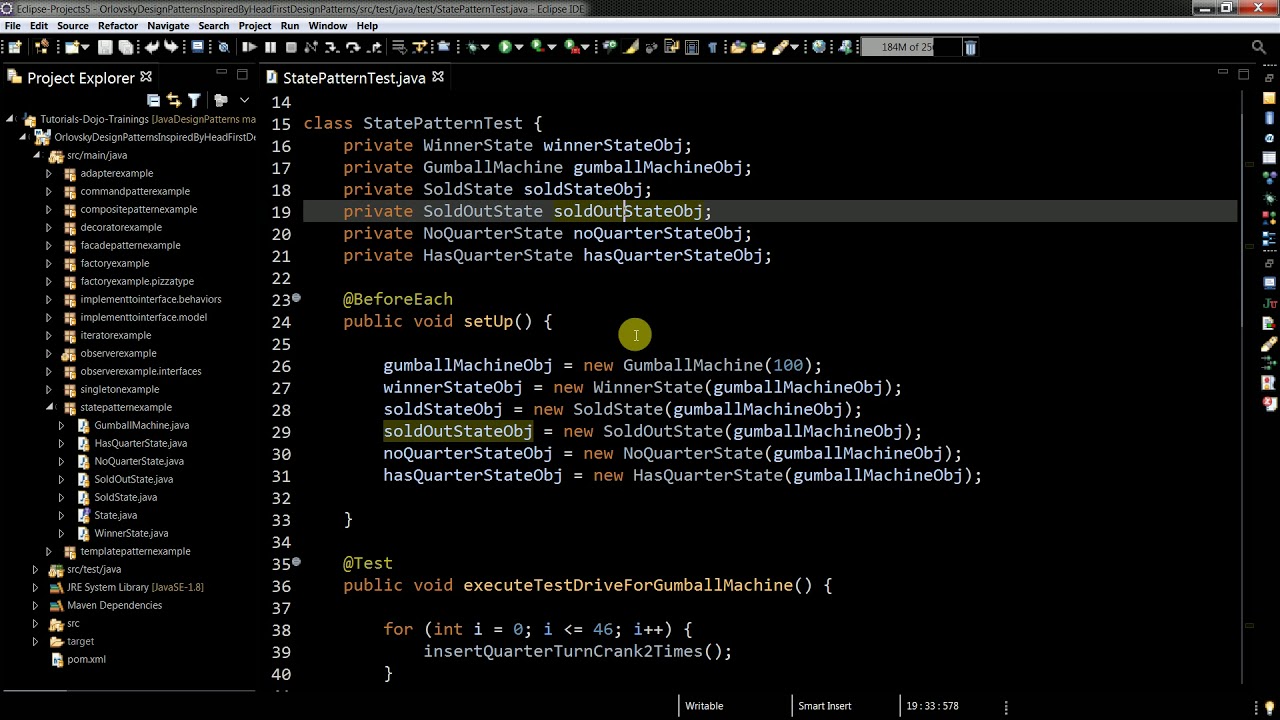Maximize the editor area
This screenshot has height=720, width=1280.
[1244, 74]
